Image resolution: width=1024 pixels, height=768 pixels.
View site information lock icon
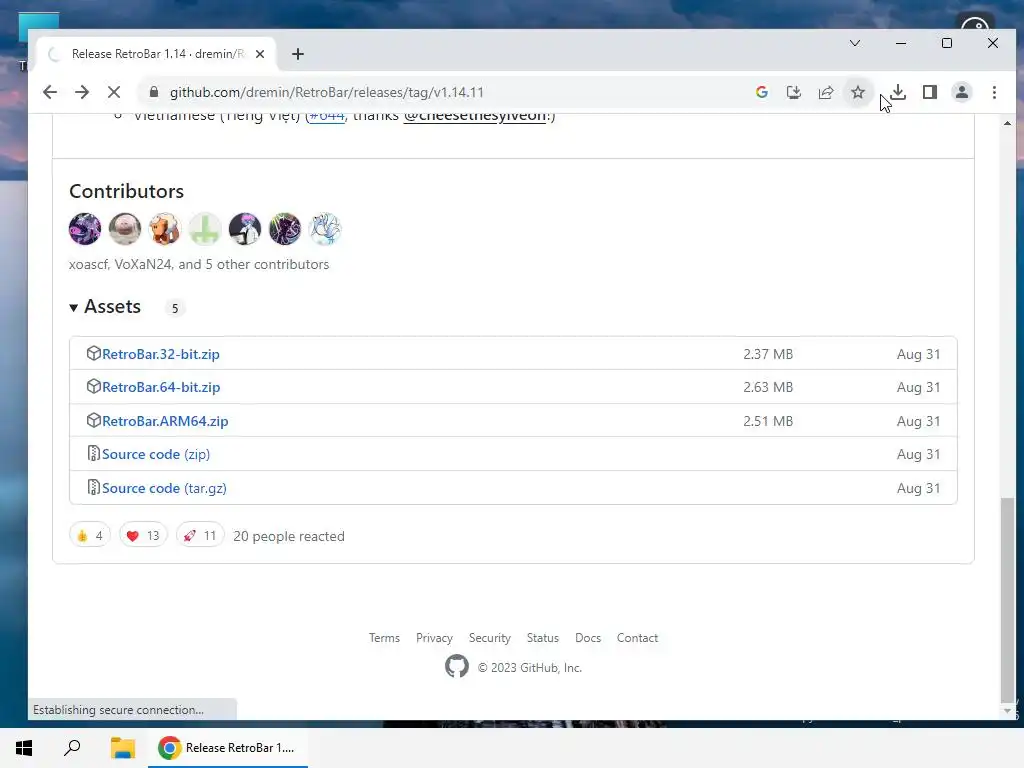(x=153, y=92)
